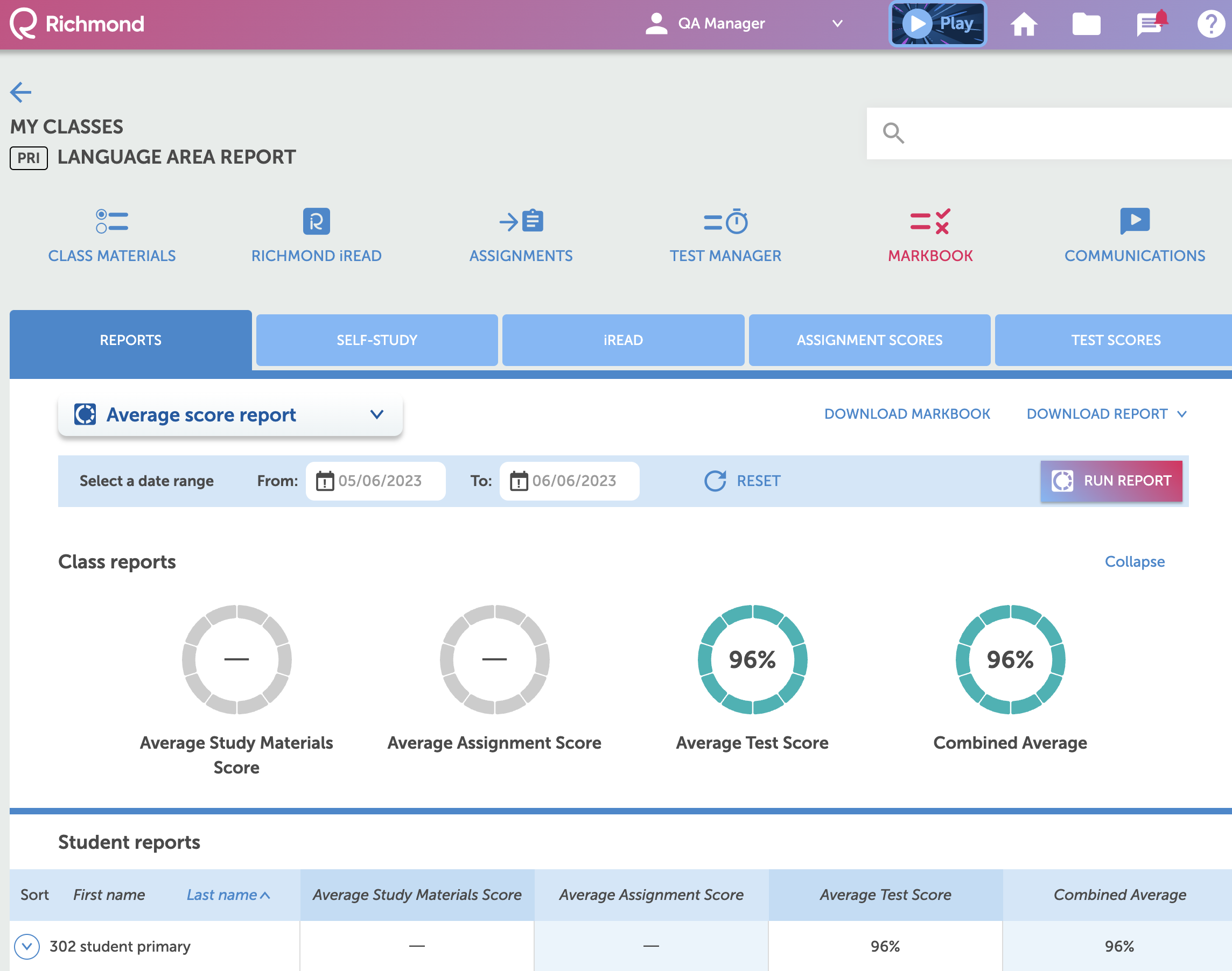Click the Average Assignment Score gauge
This screenshot has width=1232, height=971.
coord(494,659)
